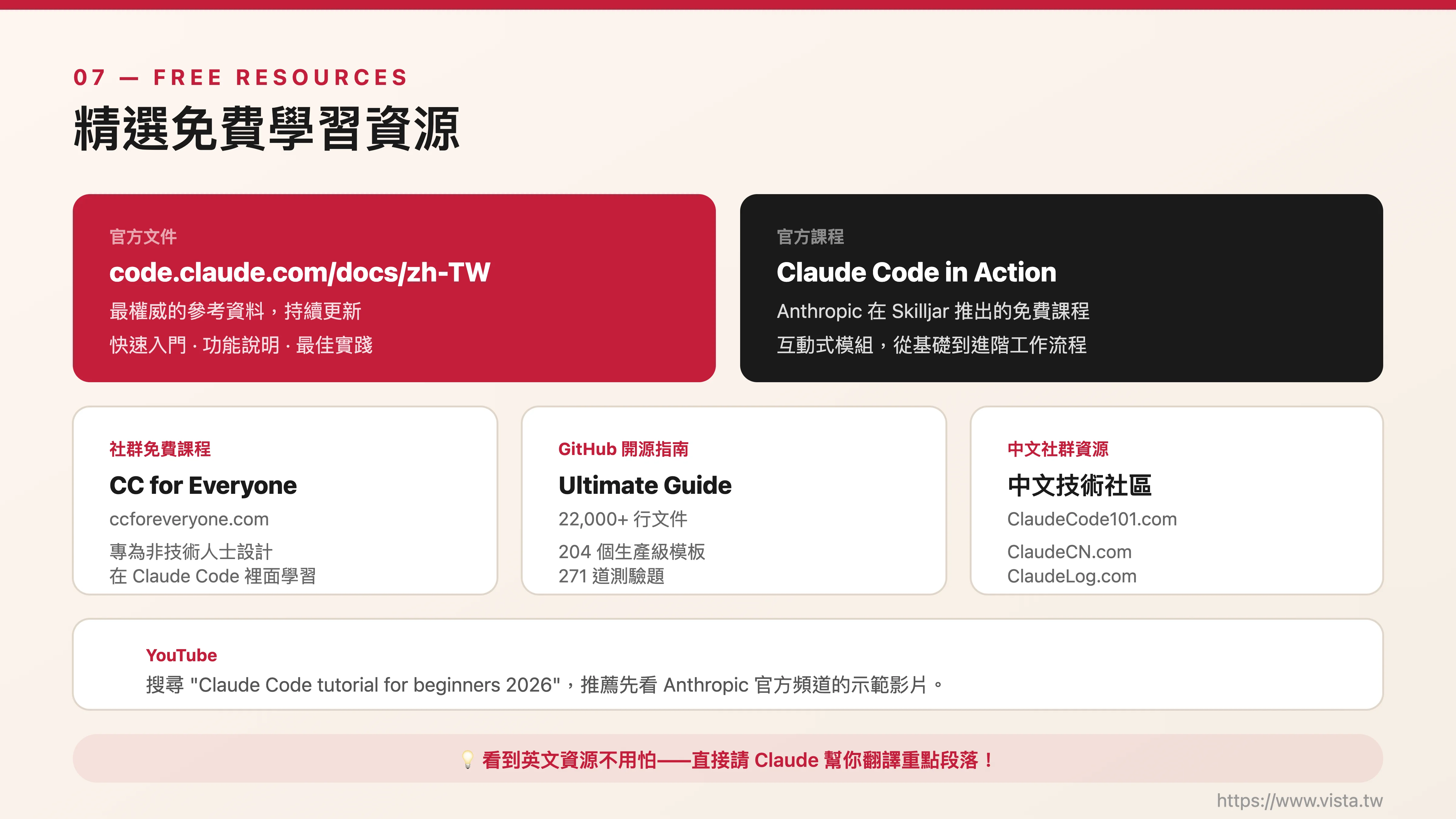Click the 'Ultimate Guide' title
This screenshot has width=1456, height=819.
[x=645, y=486]
